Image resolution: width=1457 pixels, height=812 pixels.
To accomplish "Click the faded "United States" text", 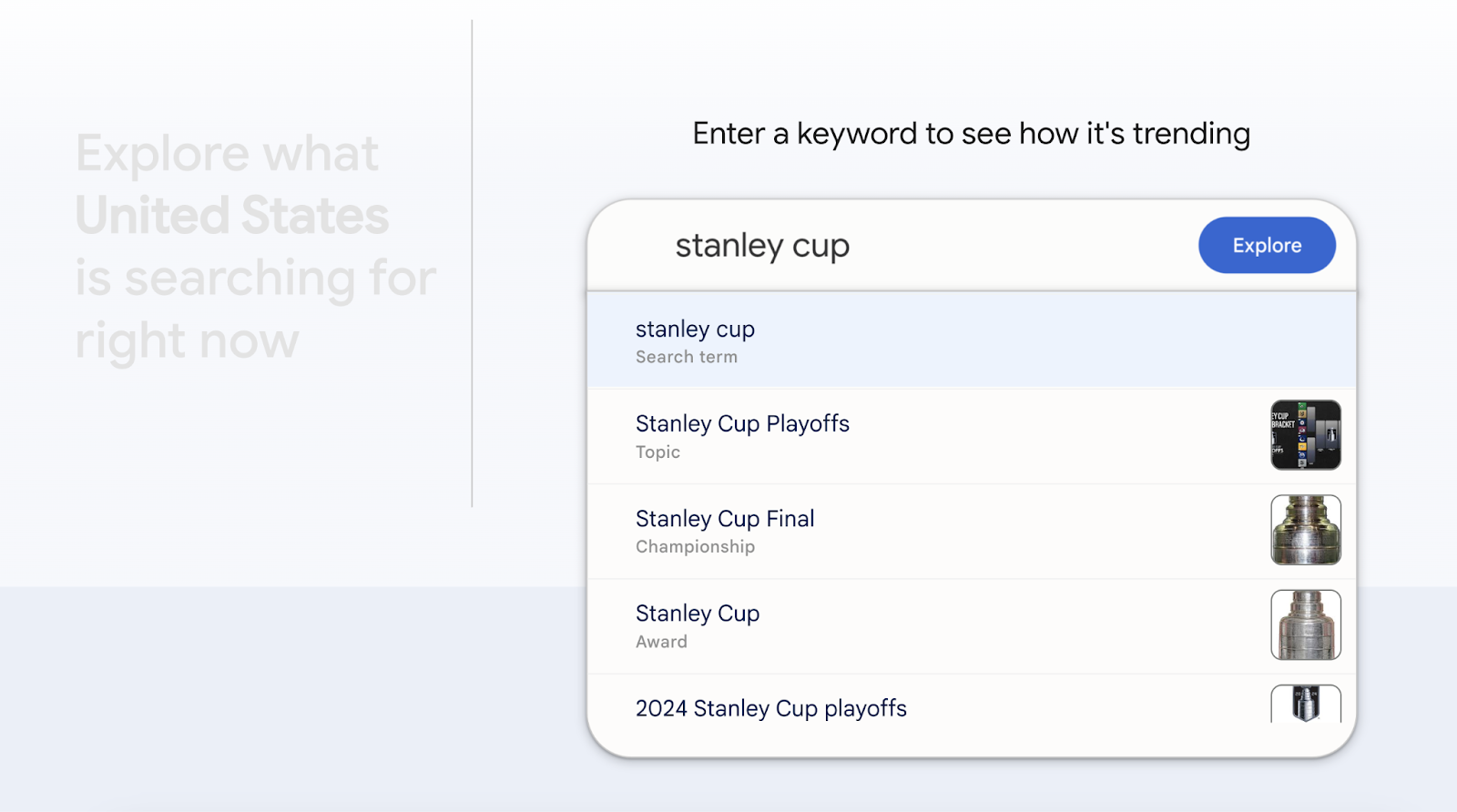I will coord(232,216).
